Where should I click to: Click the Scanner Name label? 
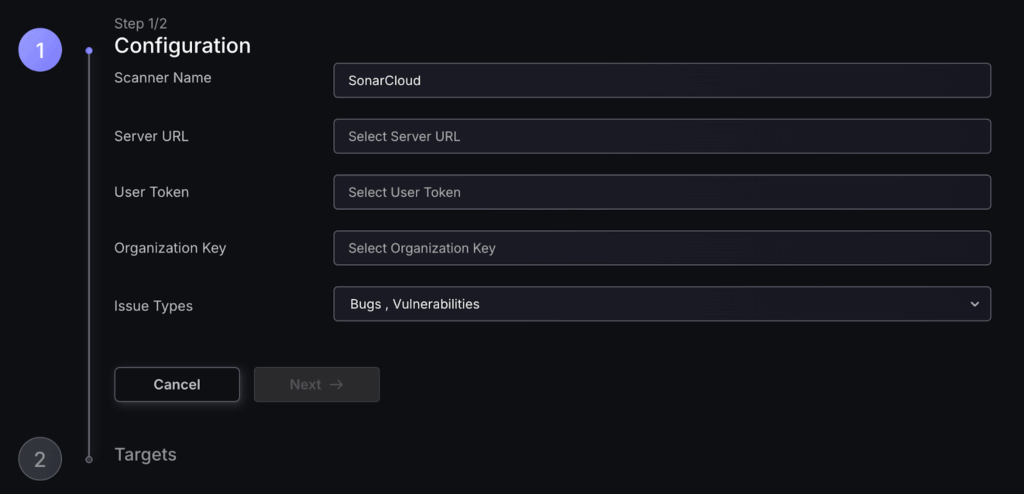163,78
